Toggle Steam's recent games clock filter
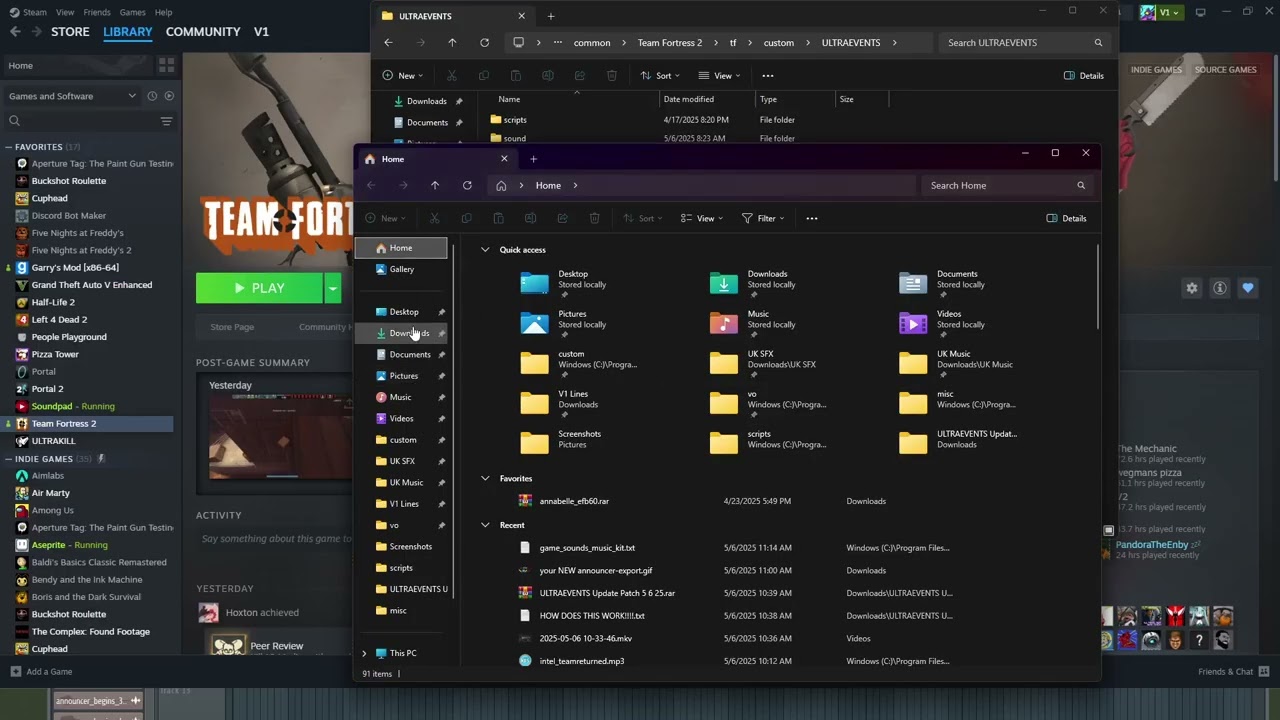 (152, 96)
